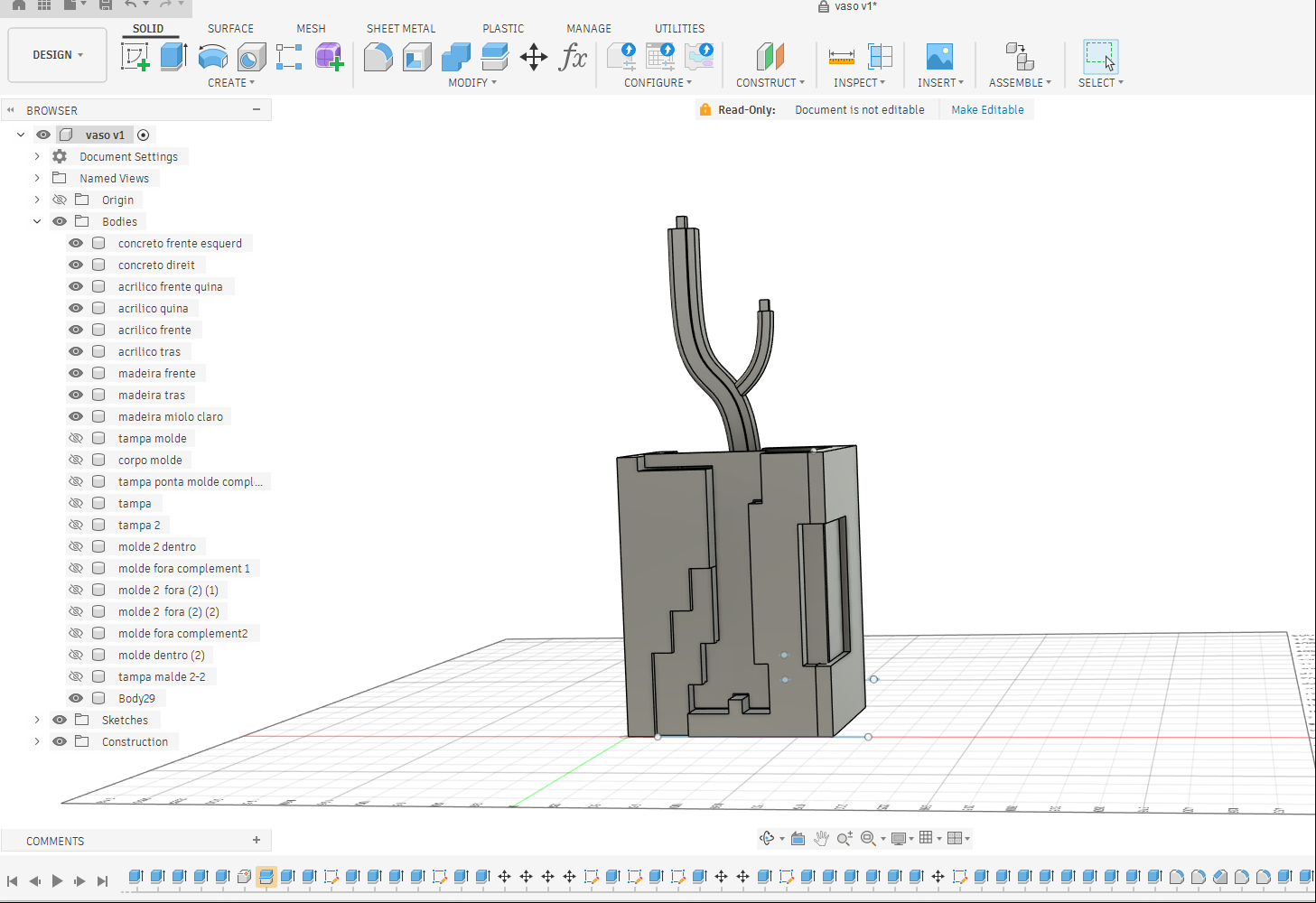Screen dimensions: 1316x903
Task: Show the Origin folder
Action: click(60, 200)
